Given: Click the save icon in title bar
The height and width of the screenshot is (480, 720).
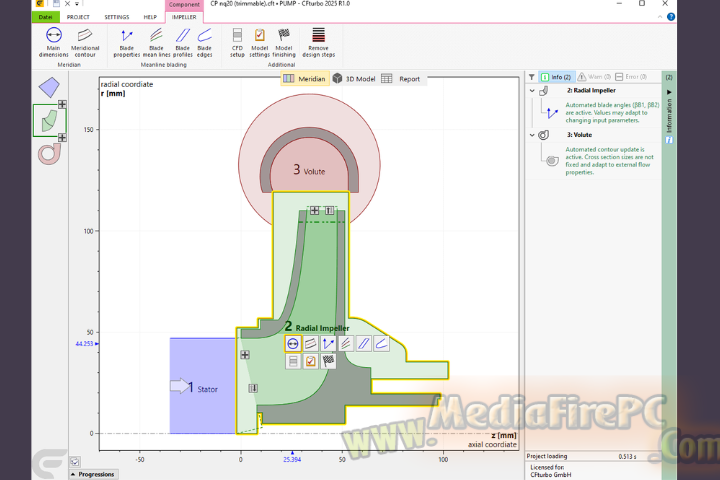Looking at the screenshot, I should pos(56,4).
